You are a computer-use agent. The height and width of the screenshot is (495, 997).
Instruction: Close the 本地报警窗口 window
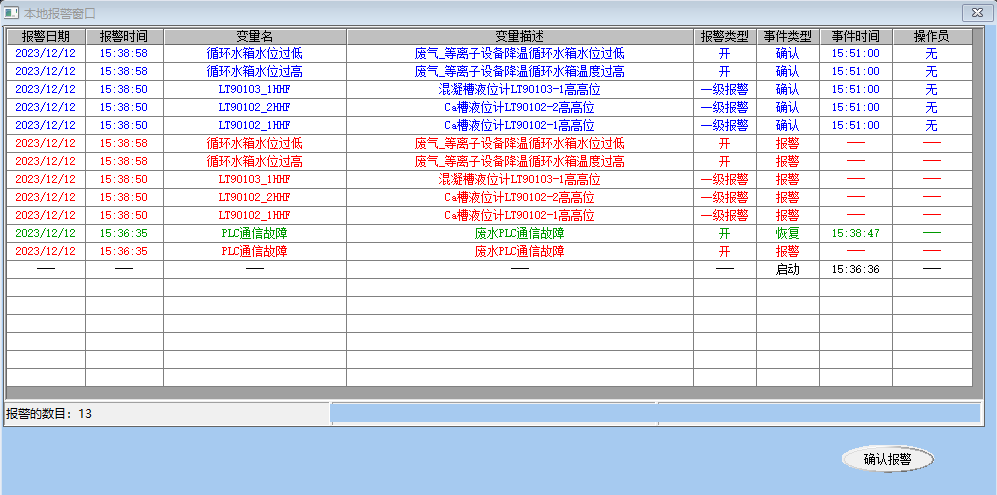pos(975,12)
